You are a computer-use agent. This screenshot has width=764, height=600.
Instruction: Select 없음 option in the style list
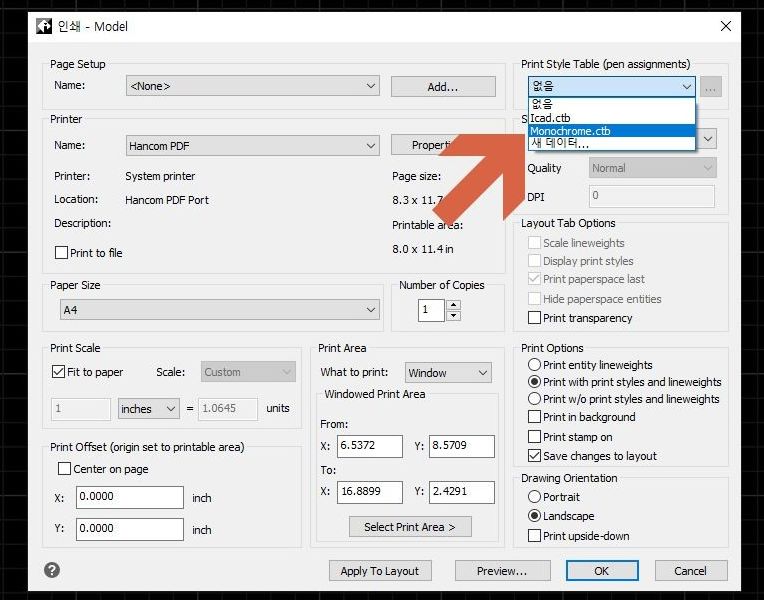coord(611,104)
